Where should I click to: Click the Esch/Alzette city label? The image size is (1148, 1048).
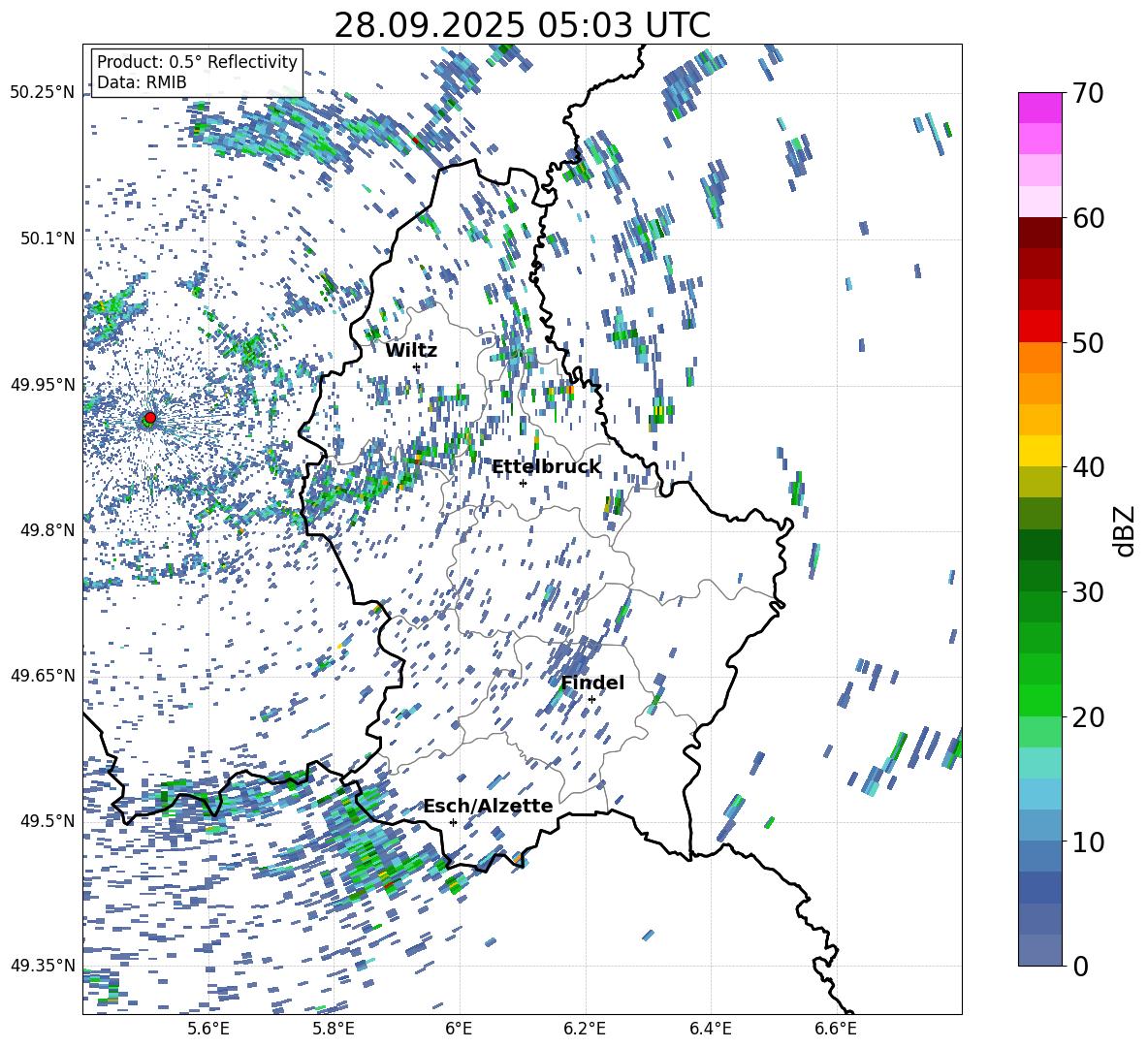(489, 807)
